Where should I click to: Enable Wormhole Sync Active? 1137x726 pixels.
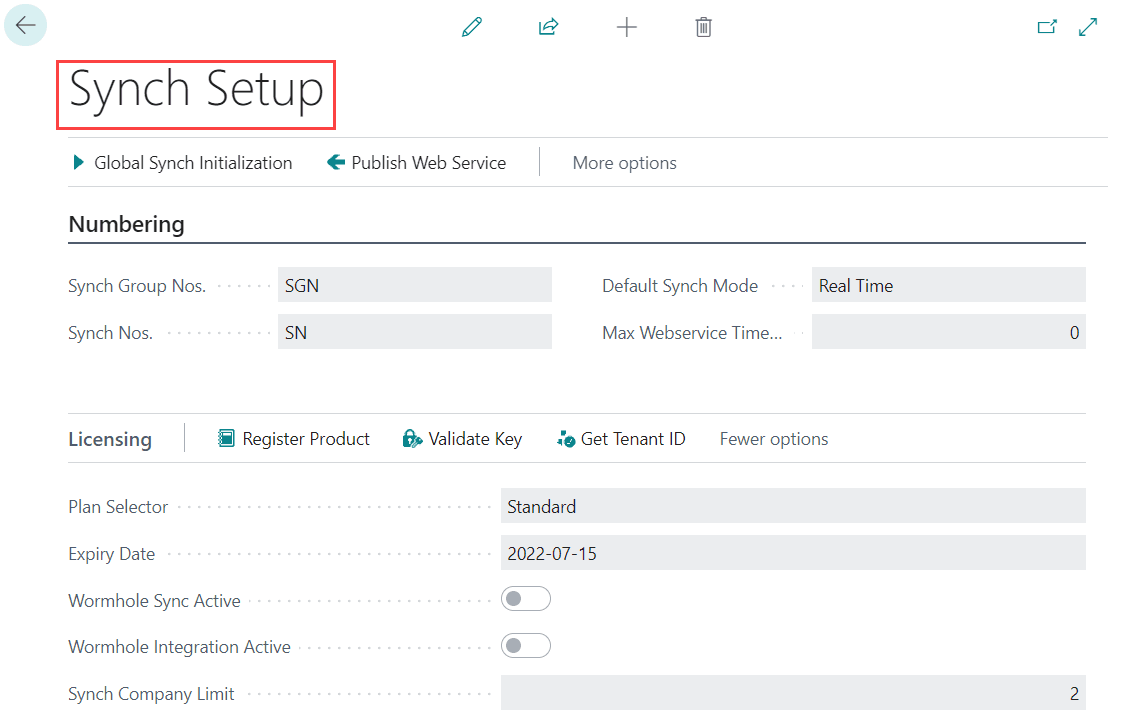(525, 598)
